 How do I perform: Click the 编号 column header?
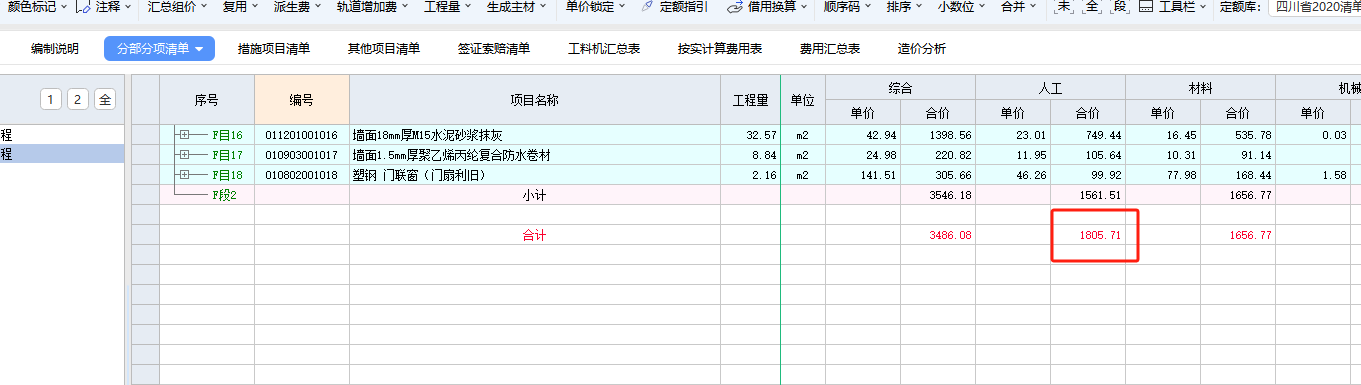click(302, 100)
